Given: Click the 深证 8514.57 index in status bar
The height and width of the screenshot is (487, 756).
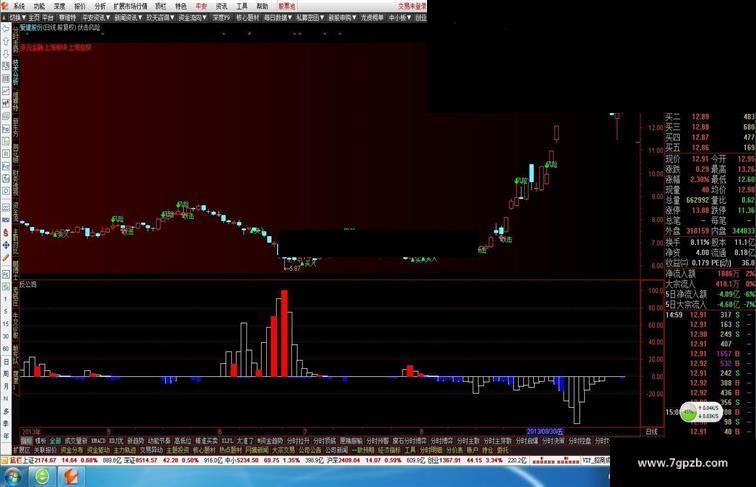Looking at the screenshot, I should click(141, 460).
